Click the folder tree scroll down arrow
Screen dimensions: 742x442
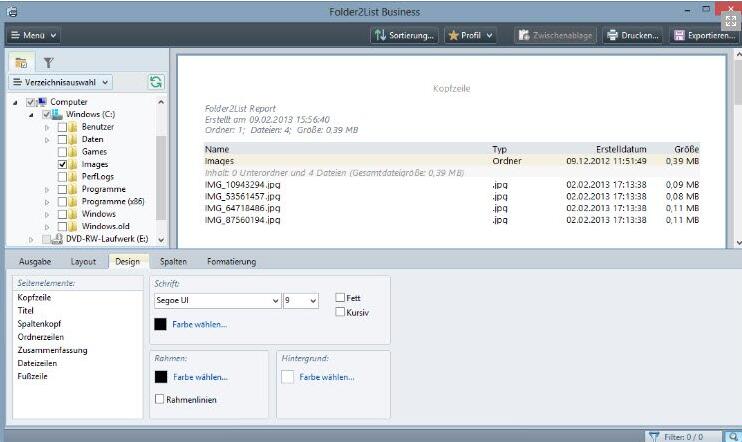[x=161, y=240]
